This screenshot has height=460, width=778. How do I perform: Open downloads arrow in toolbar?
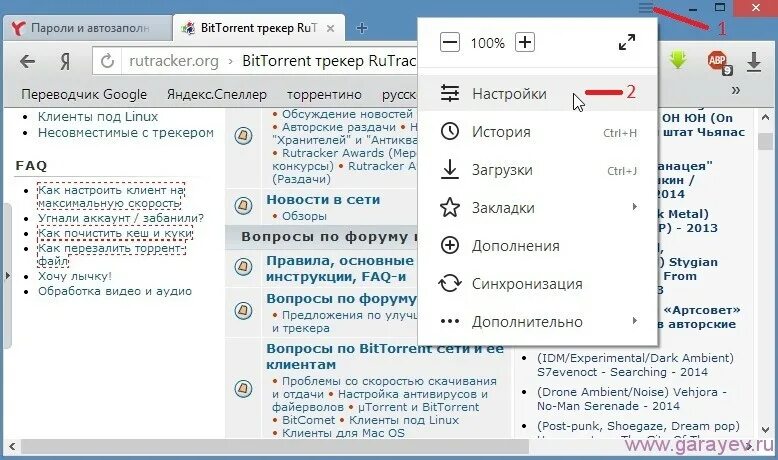click(754, 62)
